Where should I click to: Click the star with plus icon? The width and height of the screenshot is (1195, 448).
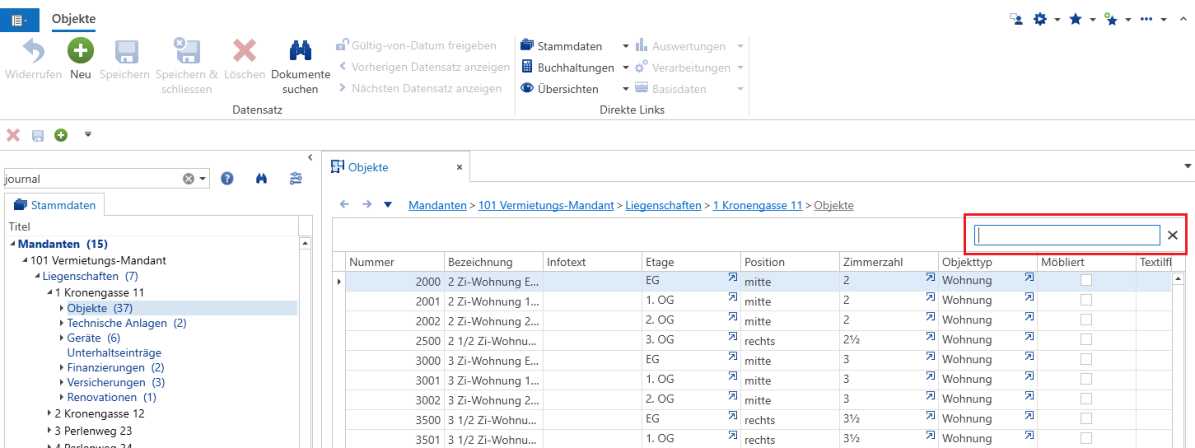(1111, 19)
